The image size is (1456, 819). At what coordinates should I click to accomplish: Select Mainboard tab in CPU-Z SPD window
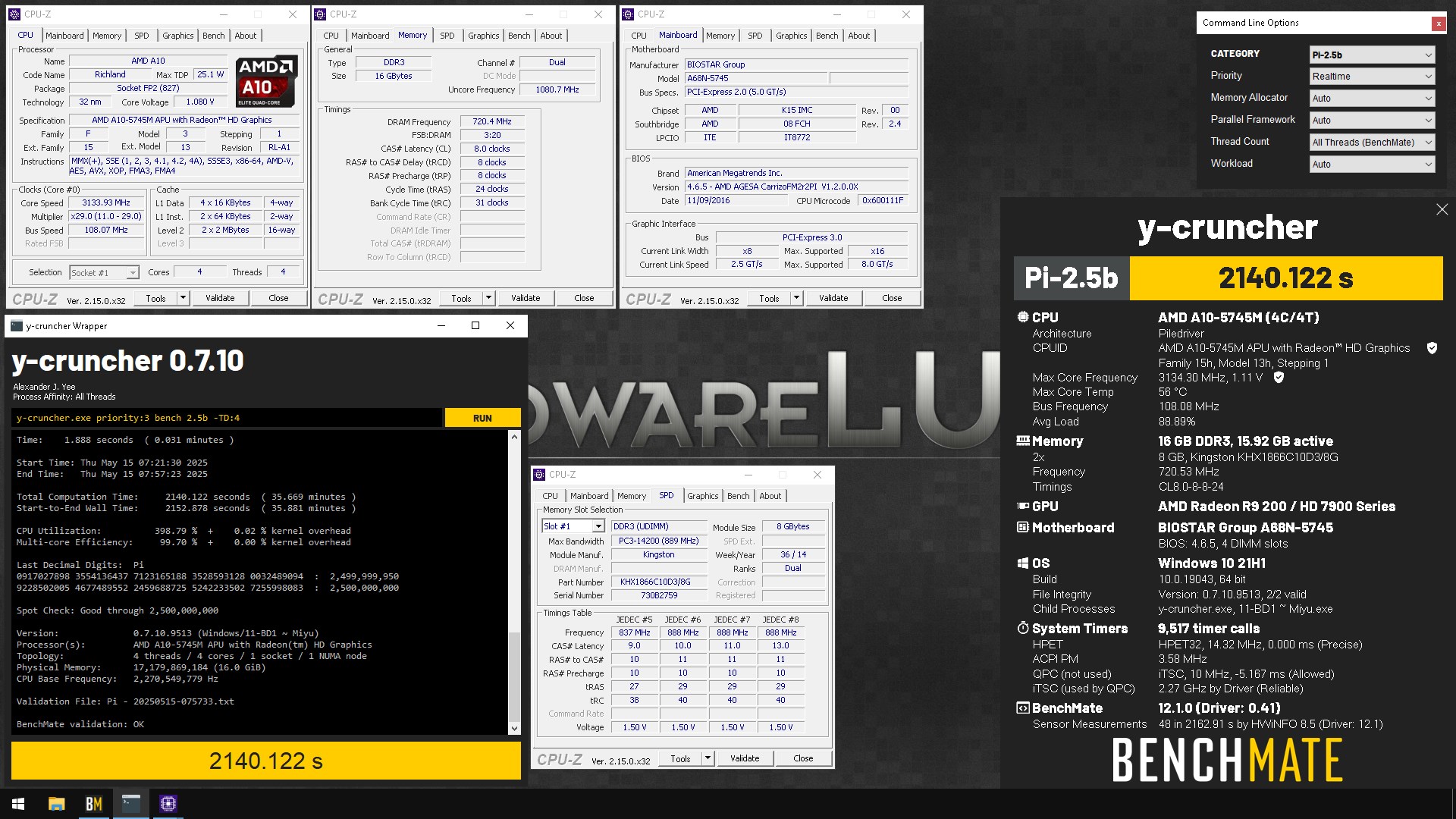point(589,496)
